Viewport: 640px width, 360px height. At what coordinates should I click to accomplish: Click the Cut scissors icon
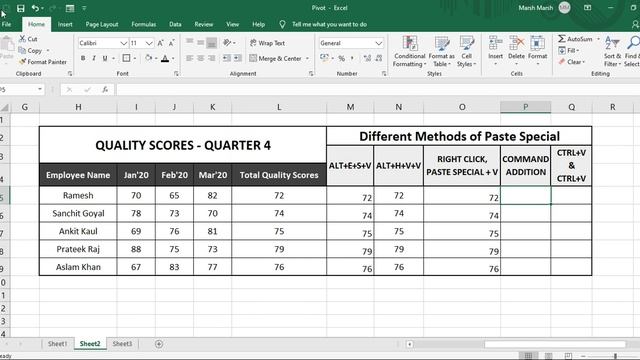tap(22, 39)
